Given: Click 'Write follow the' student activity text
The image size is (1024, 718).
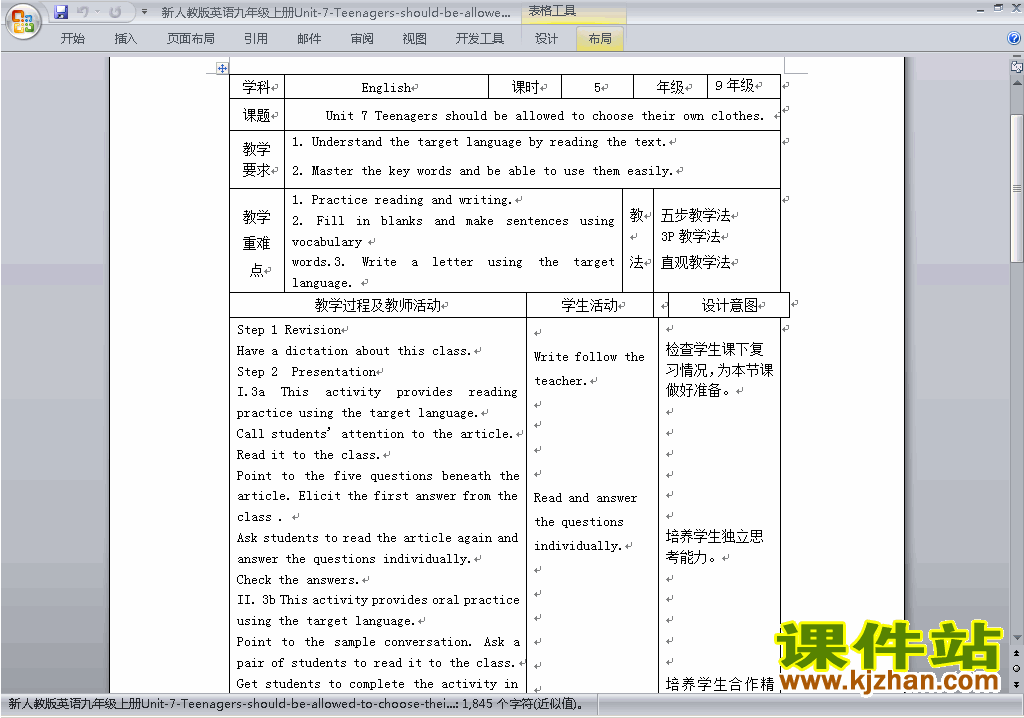Looking at the screenshot, I should point(589,357).
